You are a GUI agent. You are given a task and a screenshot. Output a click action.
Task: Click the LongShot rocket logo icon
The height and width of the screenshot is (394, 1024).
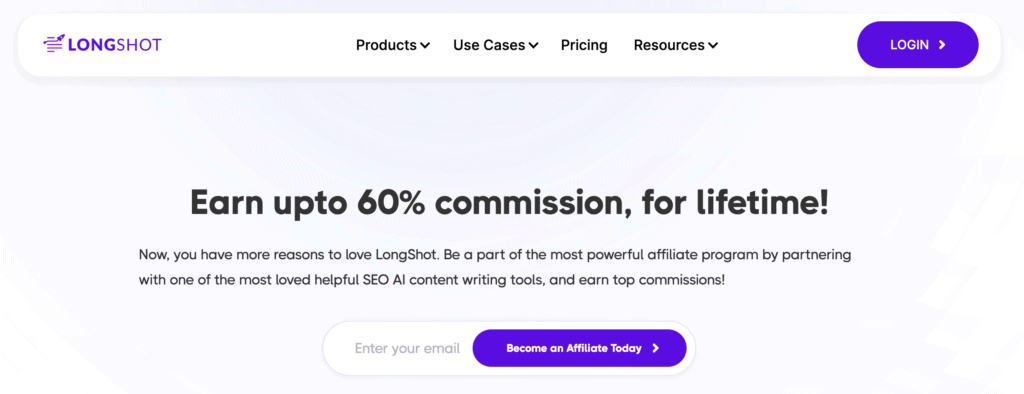tap(54, 44)
